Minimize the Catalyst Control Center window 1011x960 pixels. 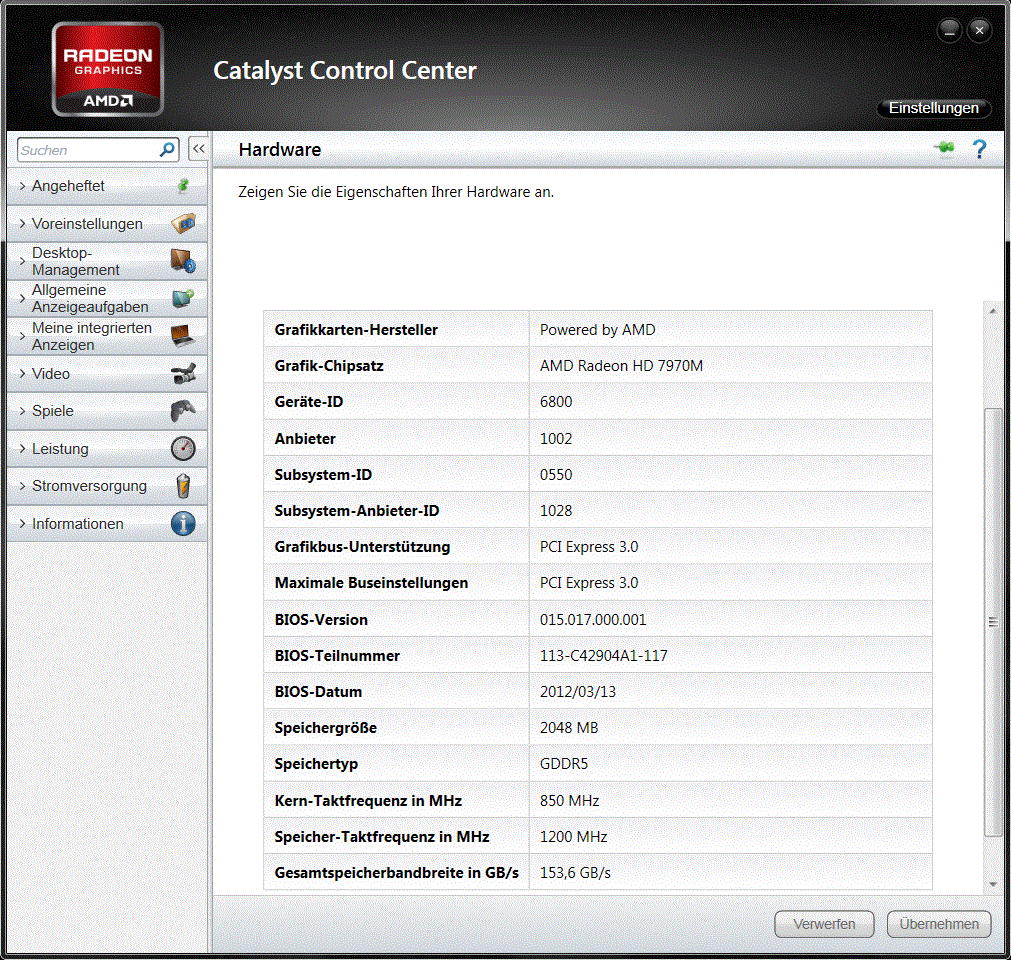[949, 30]
